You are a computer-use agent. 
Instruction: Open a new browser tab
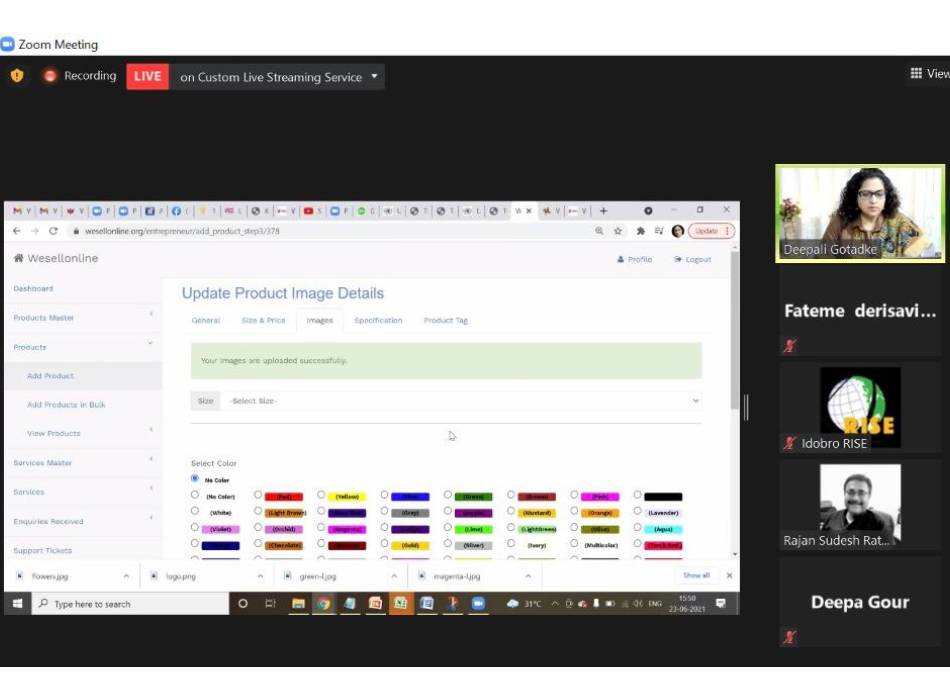point(603,211)
